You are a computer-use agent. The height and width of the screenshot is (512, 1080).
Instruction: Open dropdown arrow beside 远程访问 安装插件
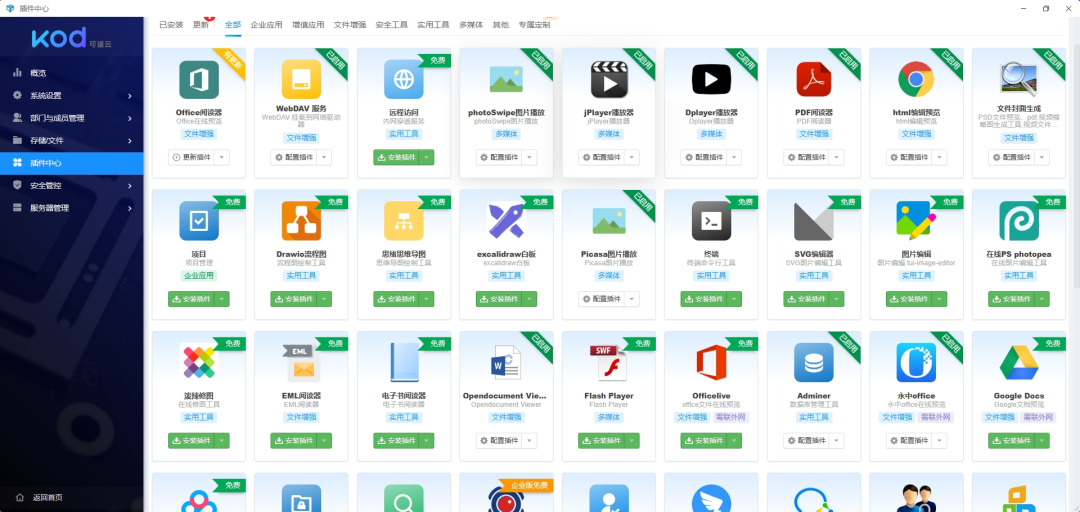(x=426, y=157)
